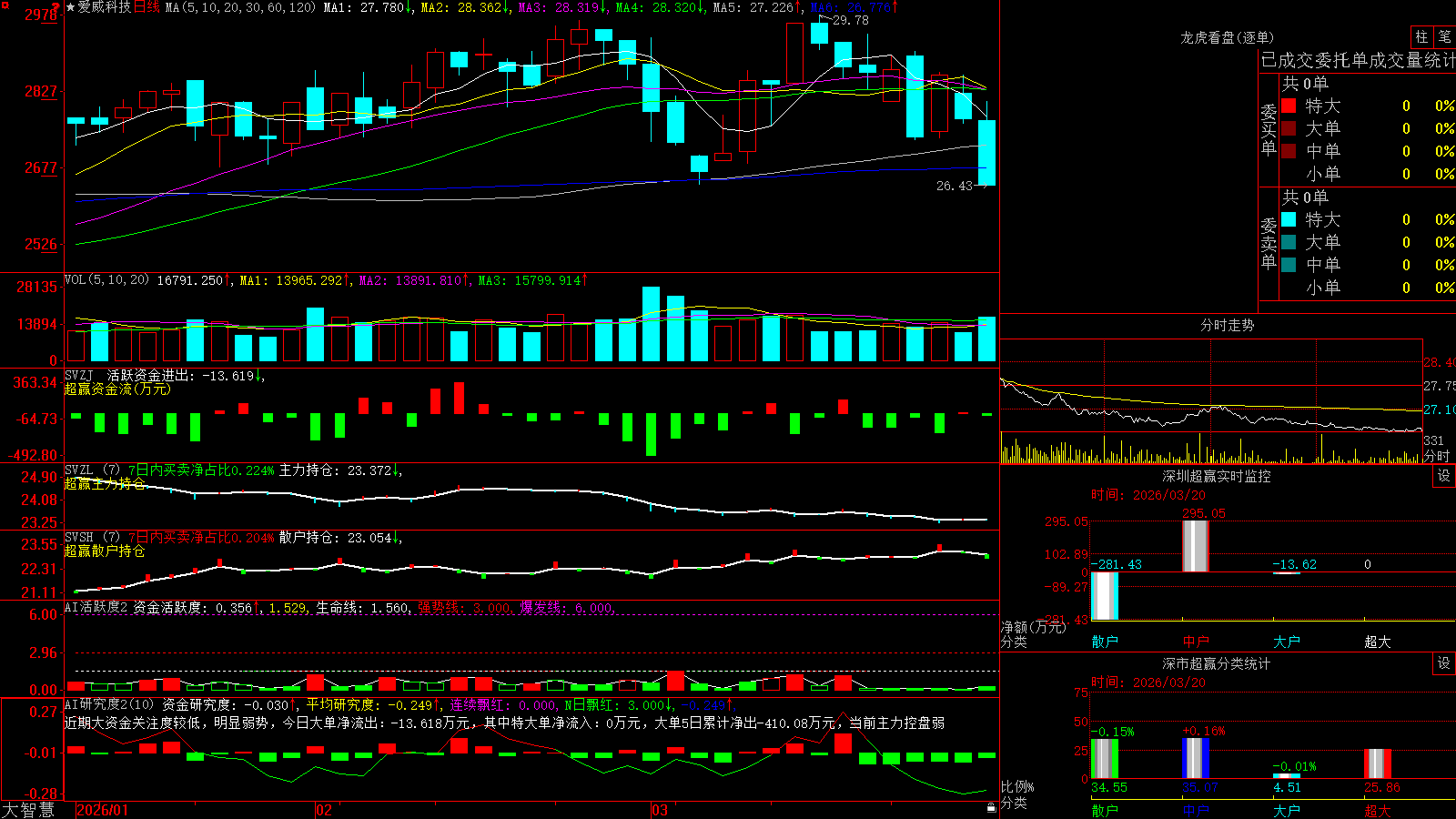This screenshot has height=819, width=1456.
Task: Click the 深市超赢分类统计 panel title
Action: click(1217, 663)
